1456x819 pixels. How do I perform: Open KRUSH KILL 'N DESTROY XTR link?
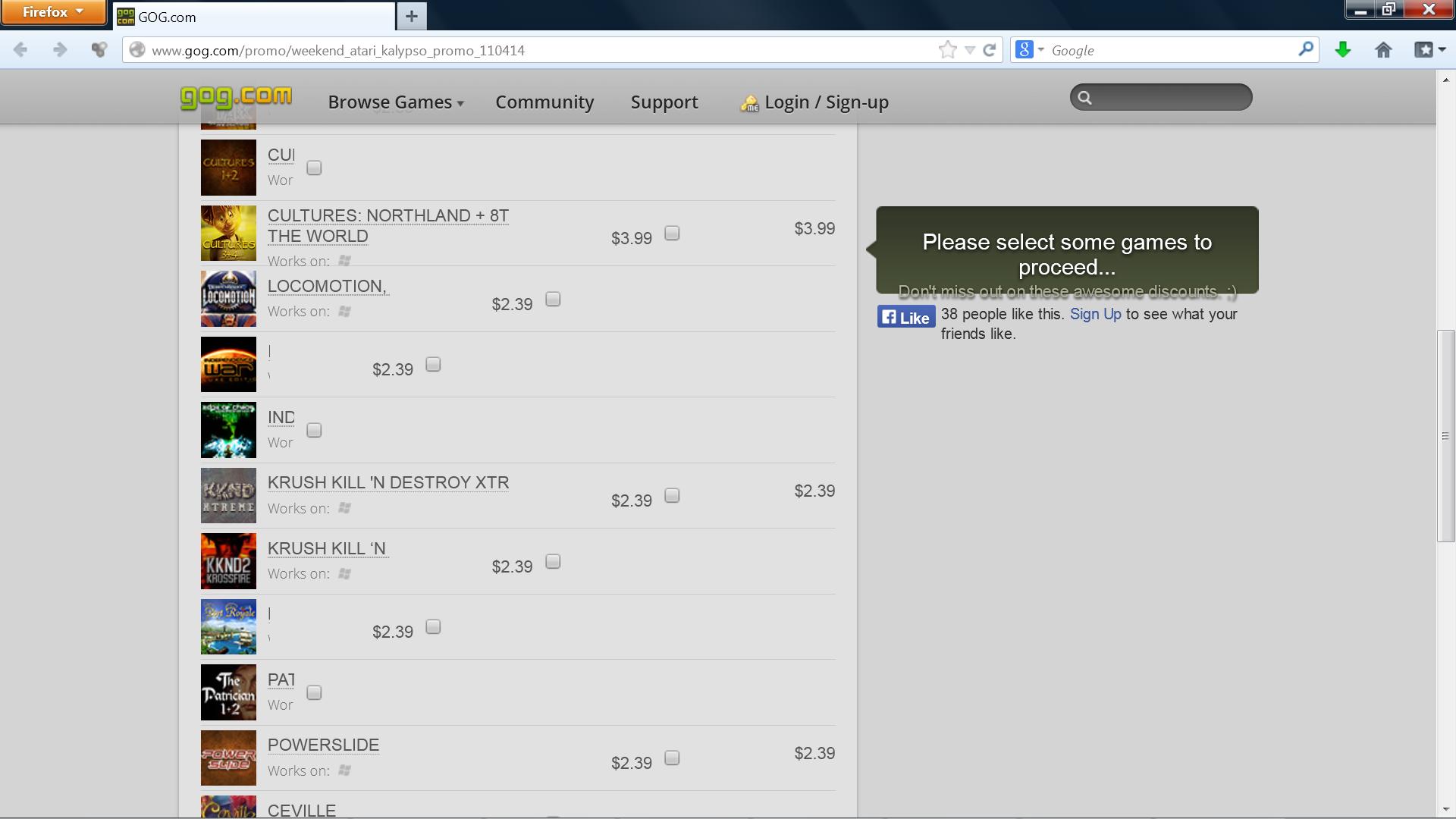click(388, 483)
